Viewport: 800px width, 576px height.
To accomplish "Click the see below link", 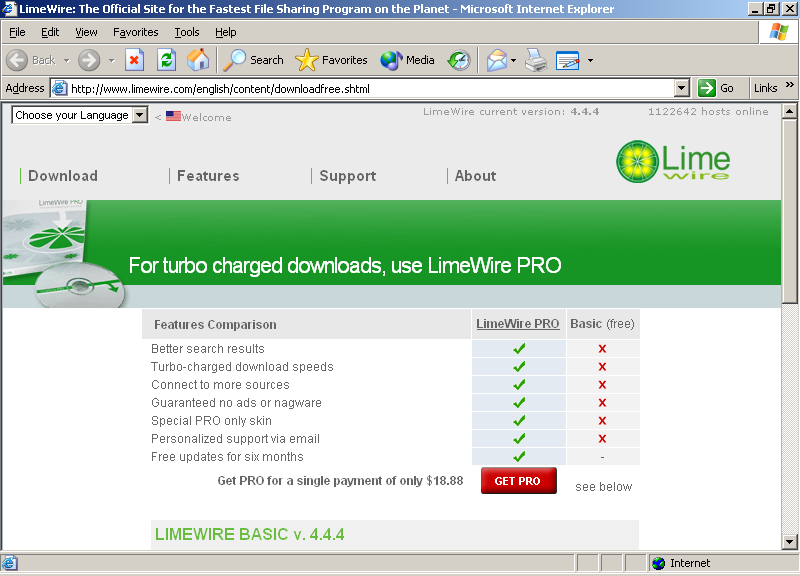I will coord(604,487).
